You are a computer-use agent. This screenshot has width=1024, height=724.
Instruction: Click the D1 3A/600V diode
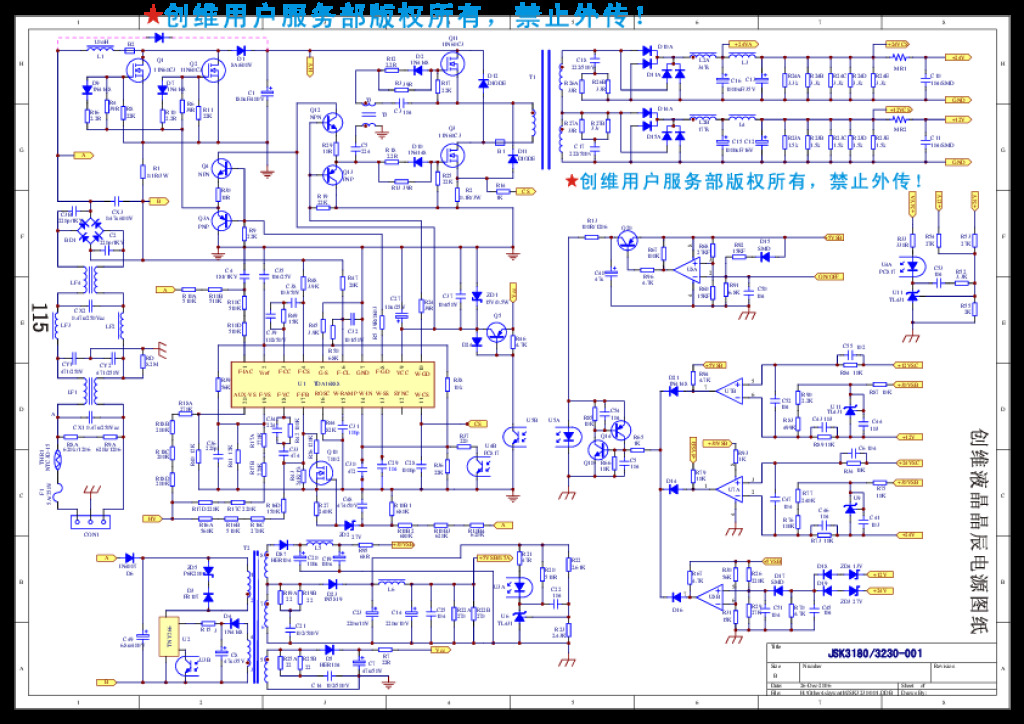(x=240, y=50)
